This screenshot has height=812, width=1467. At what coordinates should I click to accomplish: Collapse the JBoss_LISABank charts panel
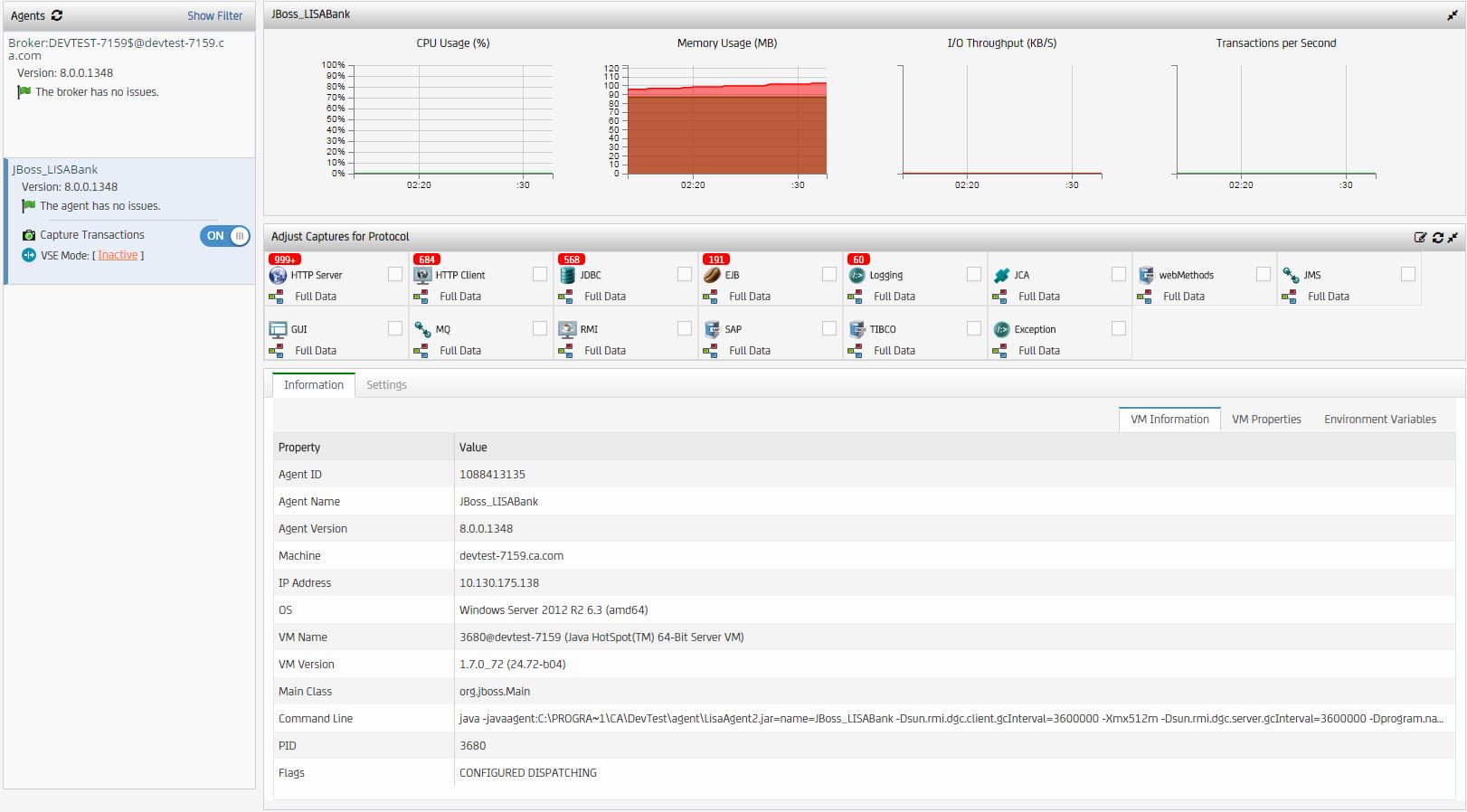(x=1453, y=15)
